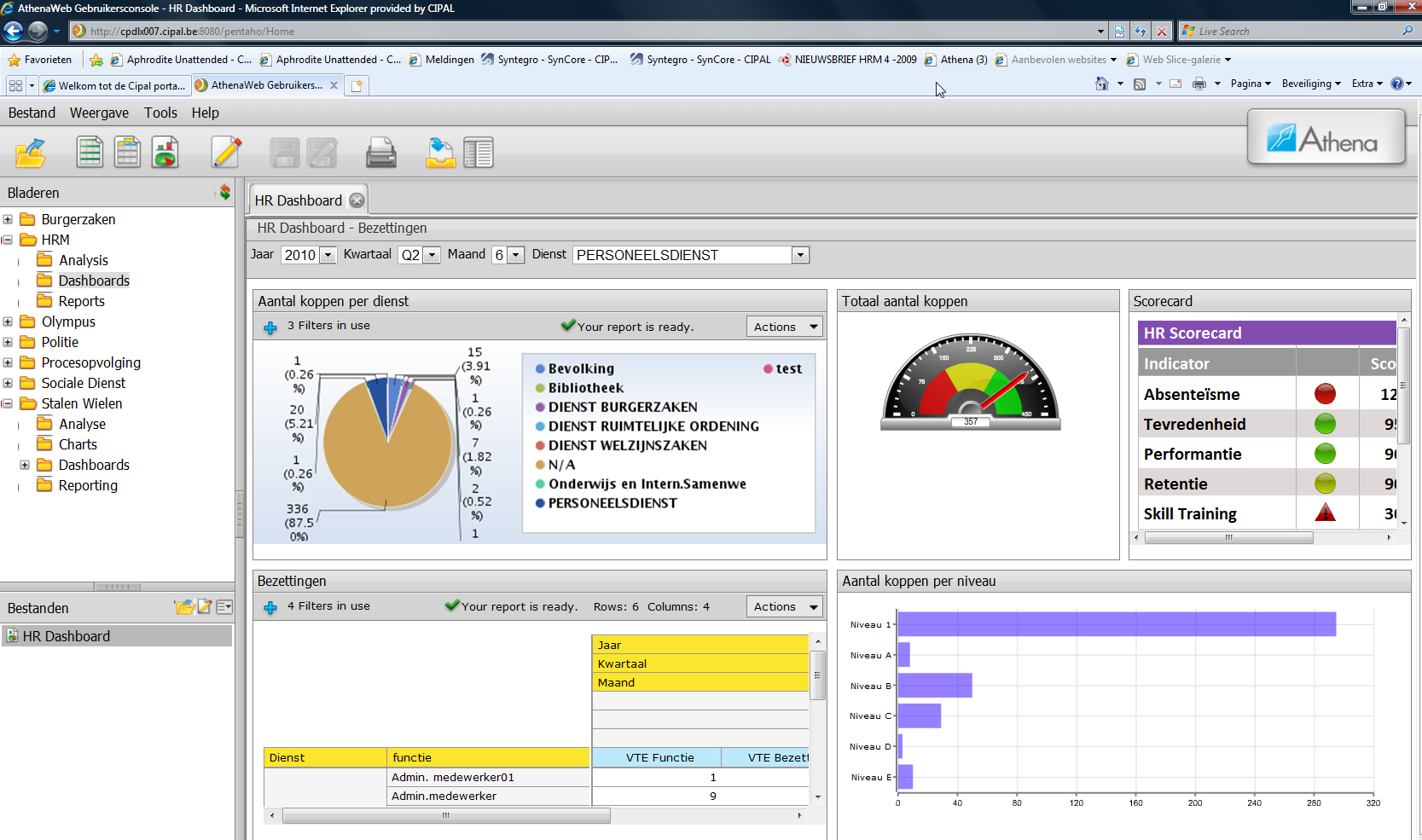Collapse the Stalen Wielen folder
This screenshot has width=1422, height=840.
[8, 403]
